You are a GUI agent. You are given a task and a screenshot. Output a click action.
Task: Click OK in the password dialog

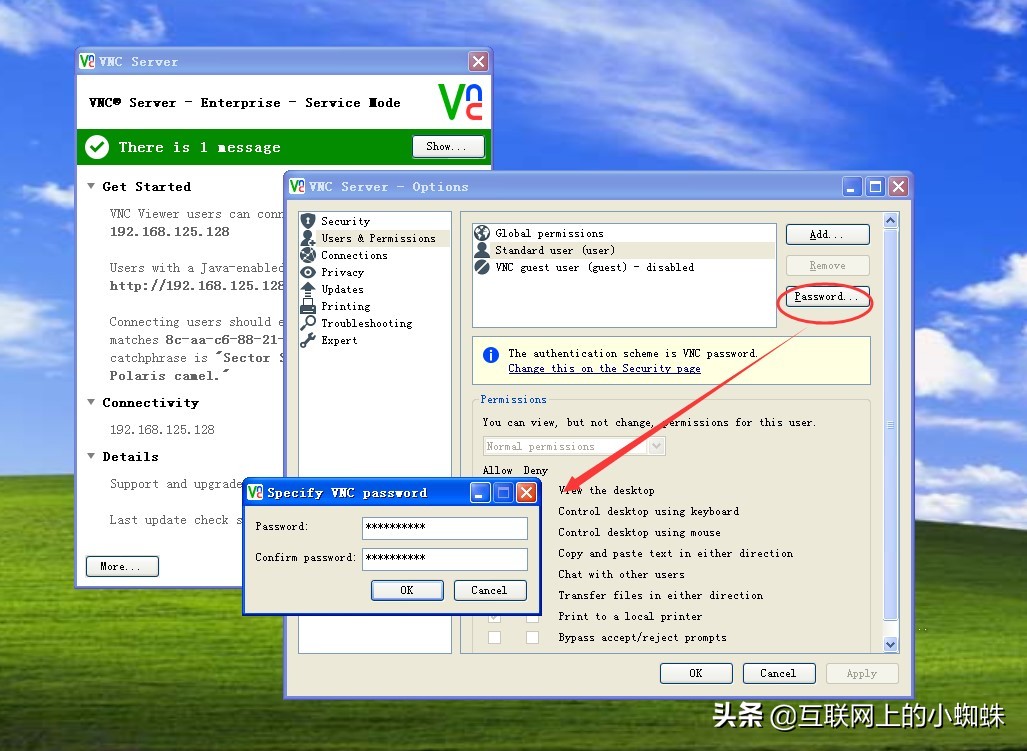(x=407, y=590)
